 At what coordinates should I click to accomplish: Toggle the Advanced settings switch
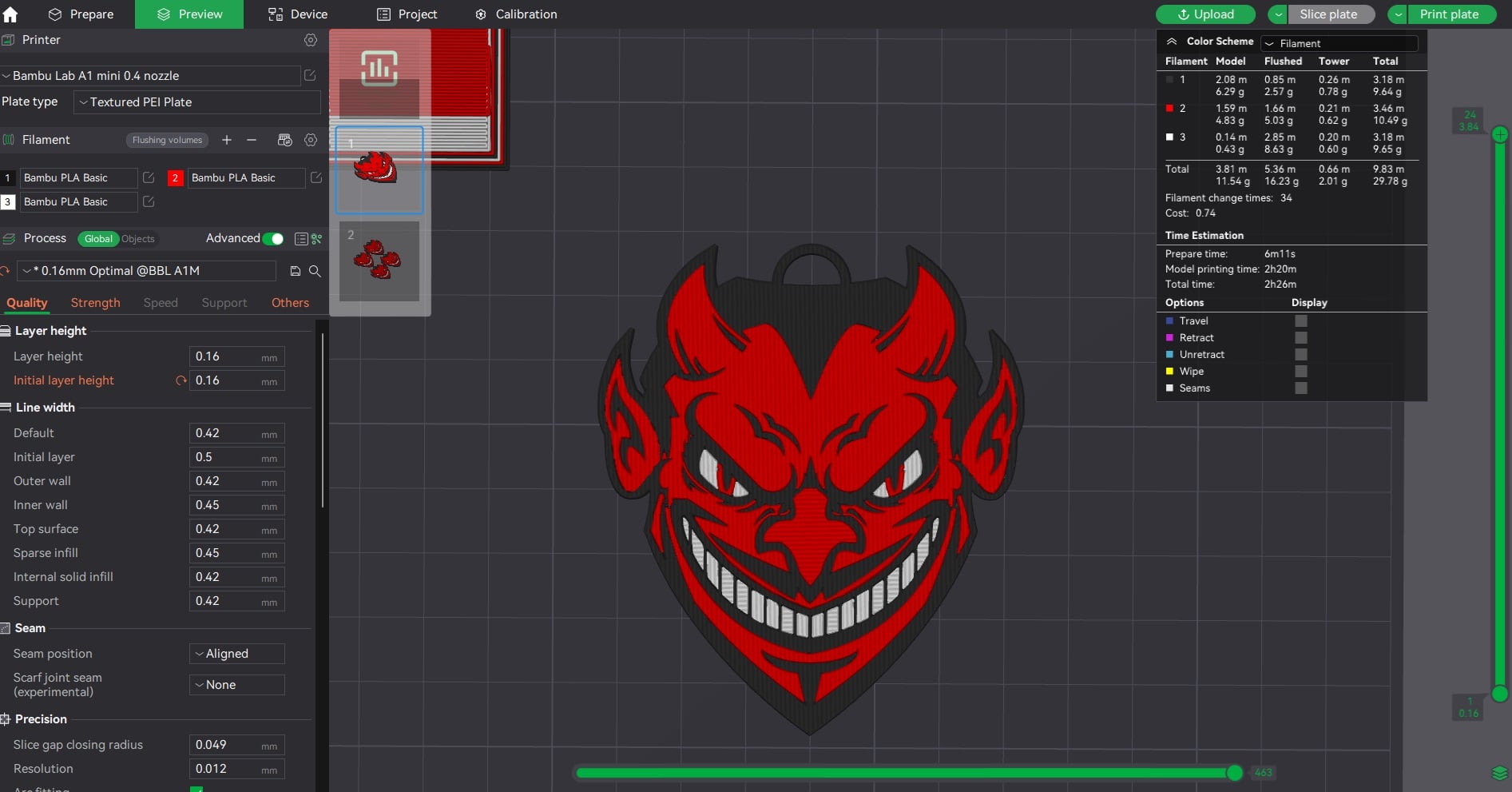click(273, 238)
